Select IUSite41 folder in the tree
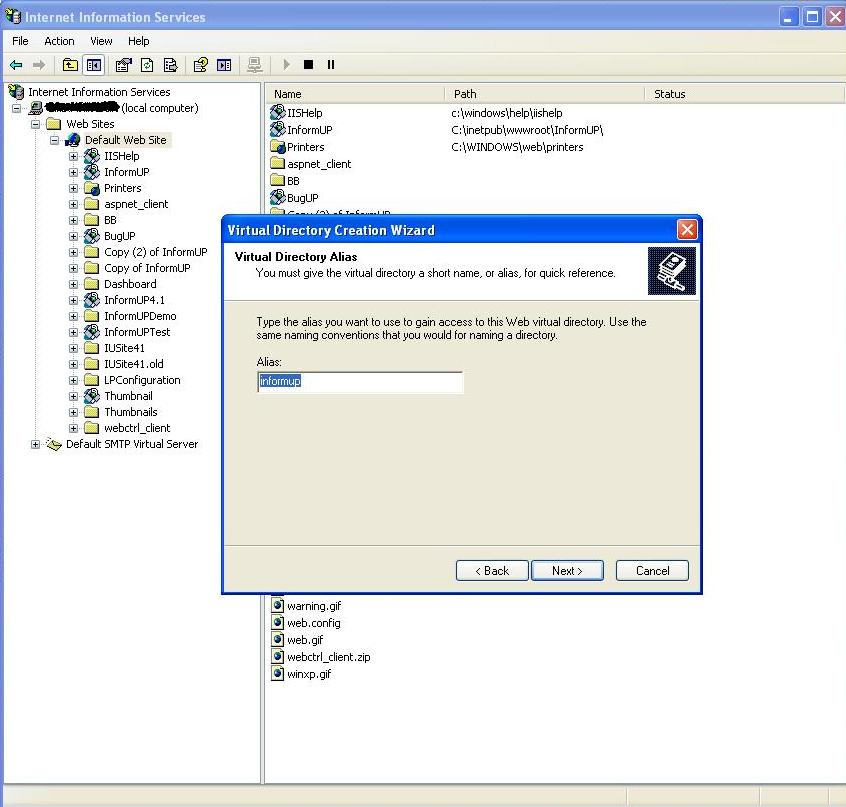Image resolution: width=846 pixels, height=807 pixels. pos(124,348)
